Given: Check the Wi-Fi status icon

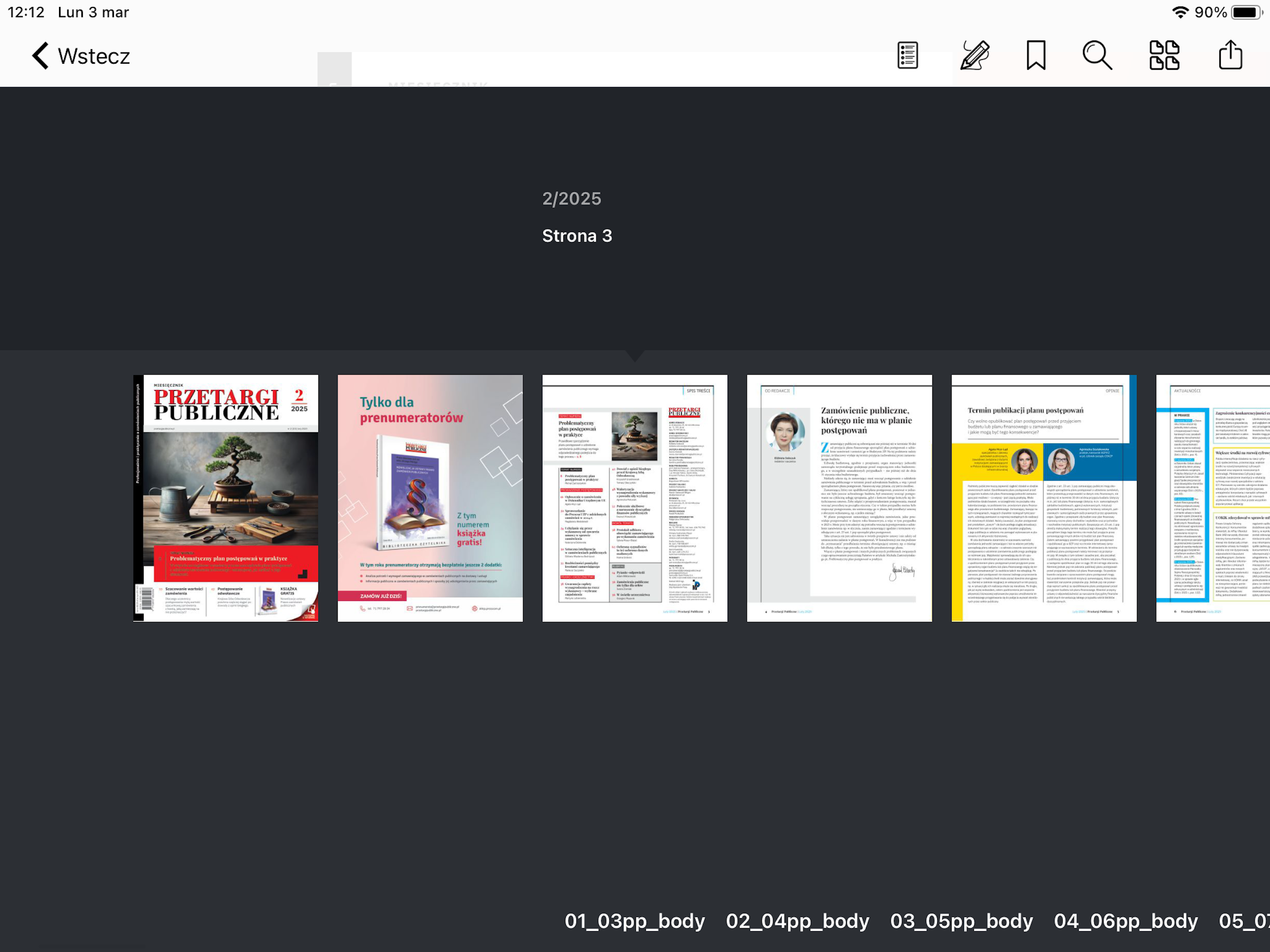Looking at the screenshot, I should (1180, 12).
